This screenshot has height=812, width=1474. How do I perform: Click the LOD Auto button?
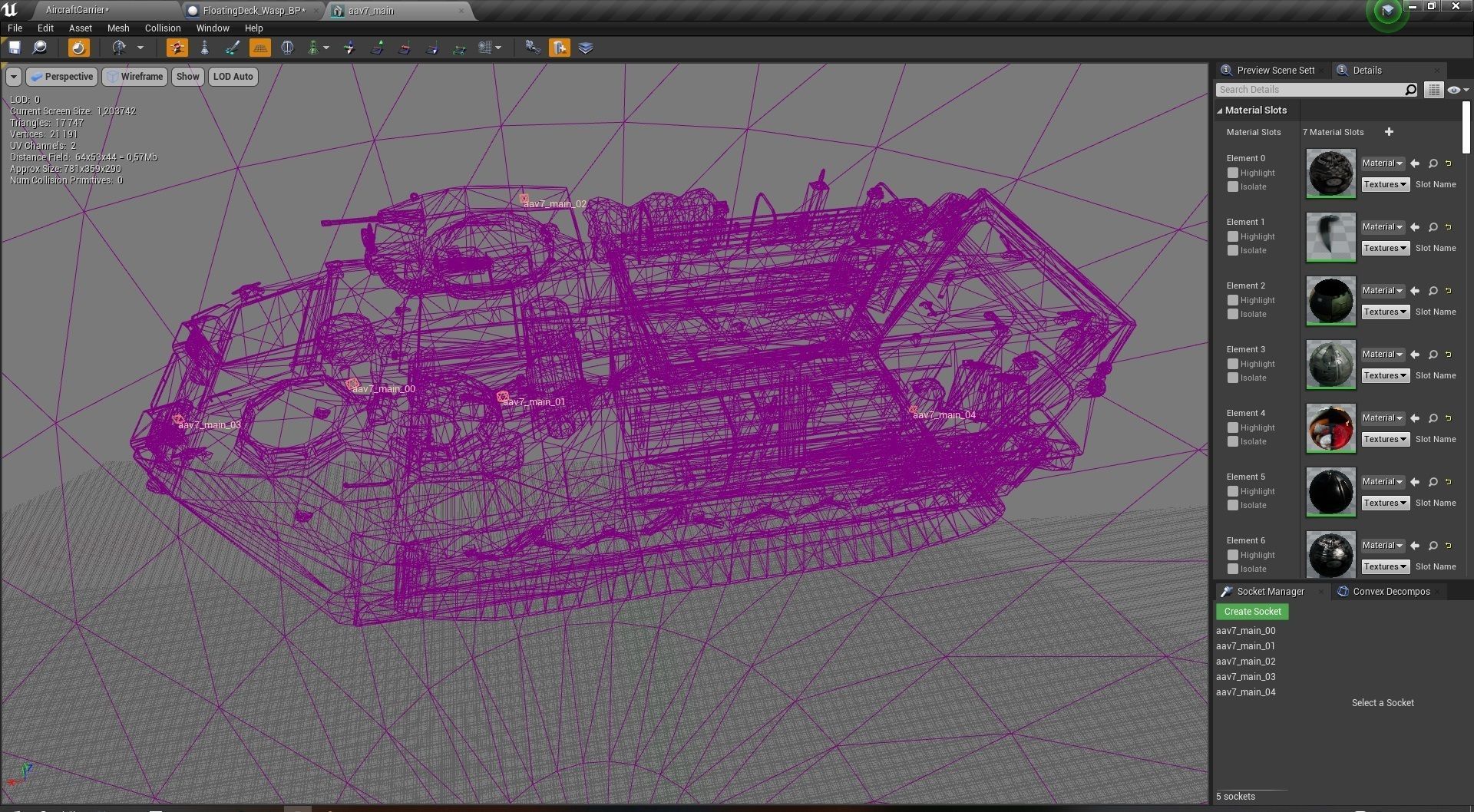point(233,77)
